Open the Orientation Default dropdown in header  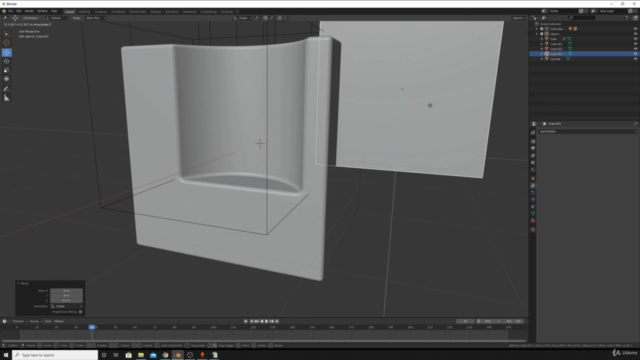pyautogui.click(x=58, y=18)
